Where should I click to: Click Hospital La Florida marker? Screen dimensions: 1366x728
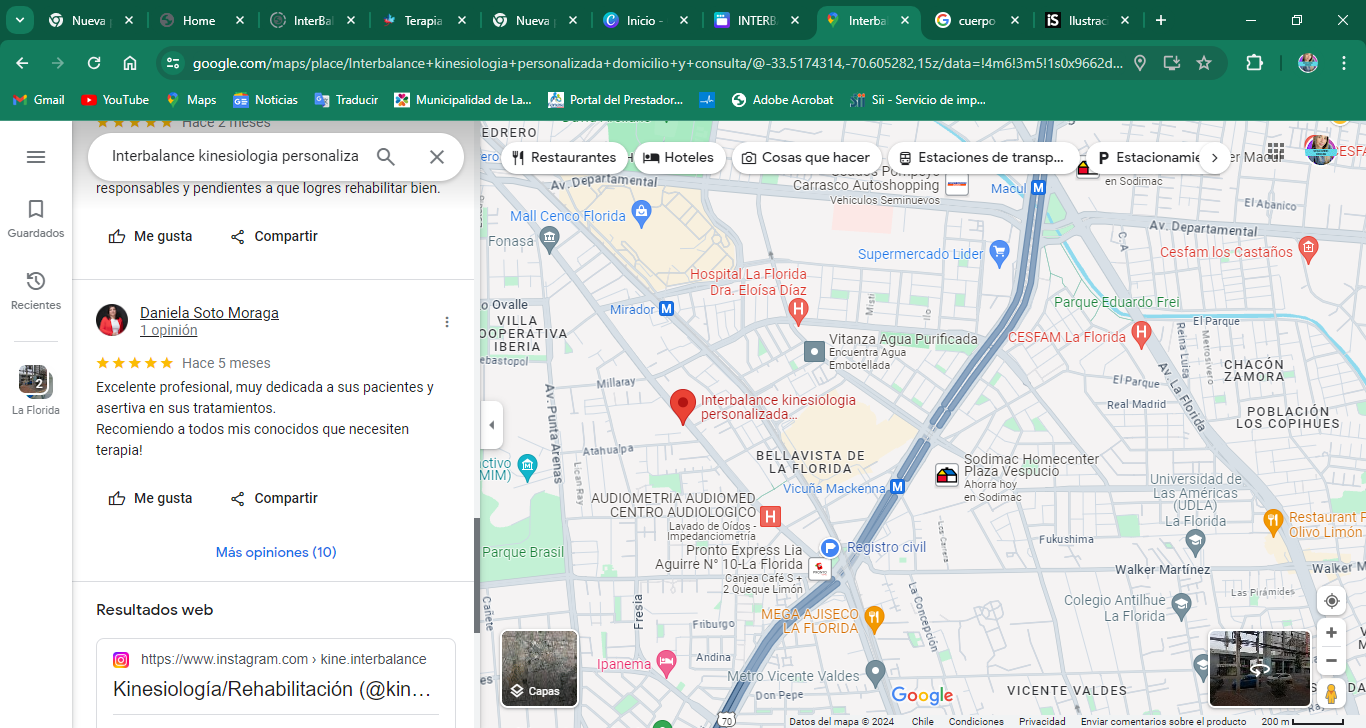[798, 312]
